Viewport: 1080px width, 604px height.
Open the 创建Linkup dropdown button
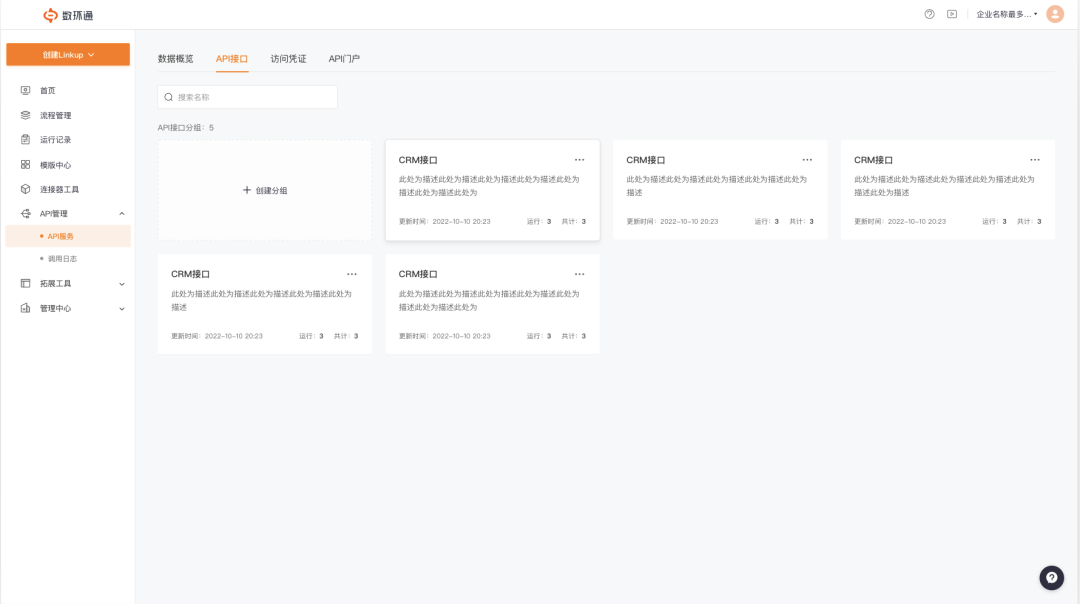pos(68,54)
